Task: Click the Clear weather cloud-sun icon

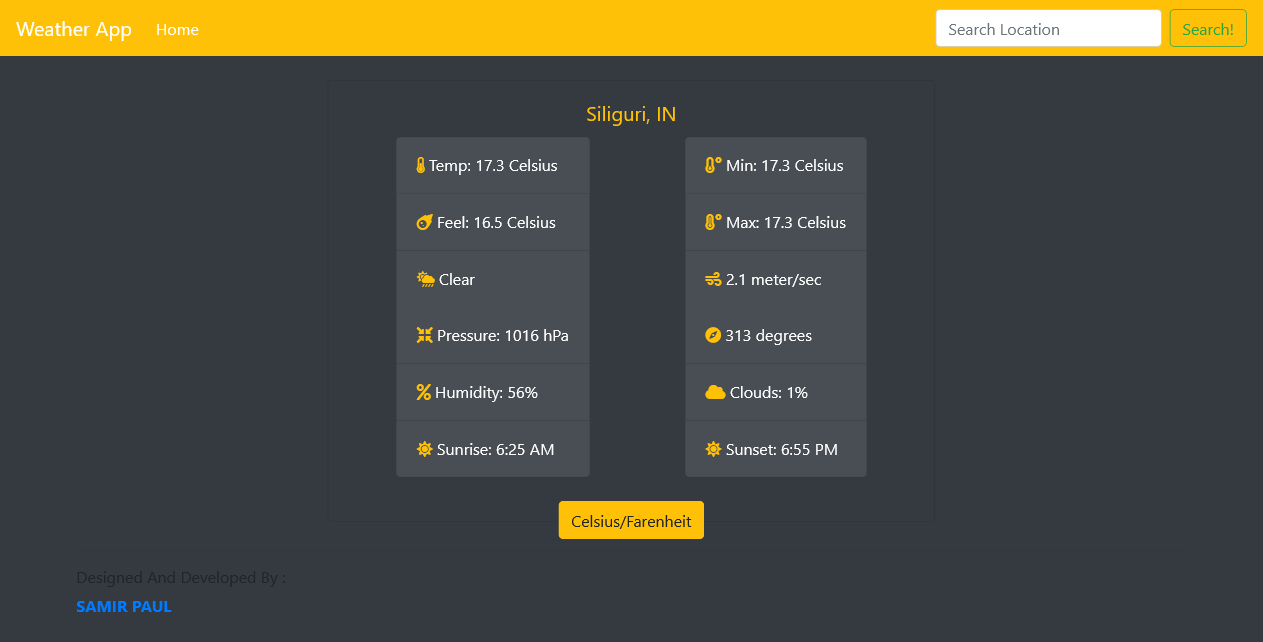Action: 426,280
